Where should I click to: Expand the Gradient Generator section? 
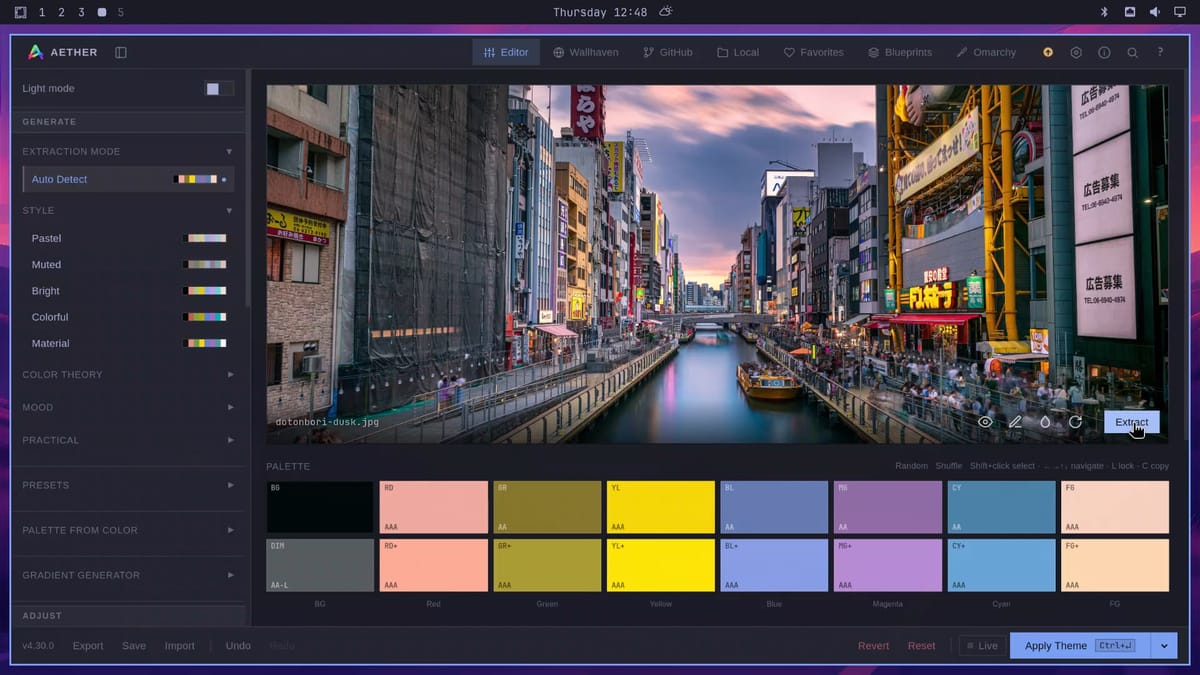(129, 575)
